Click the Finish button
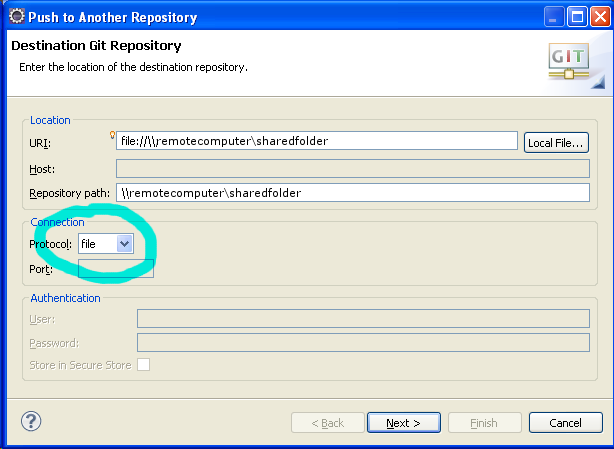This screenshot has width=614, height=449. (484, 423)
